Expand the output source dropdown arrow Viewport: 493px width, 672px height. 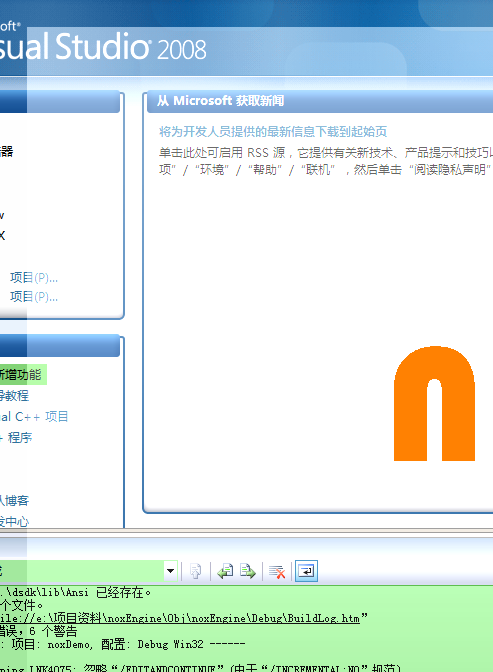(x=171, y=571)
